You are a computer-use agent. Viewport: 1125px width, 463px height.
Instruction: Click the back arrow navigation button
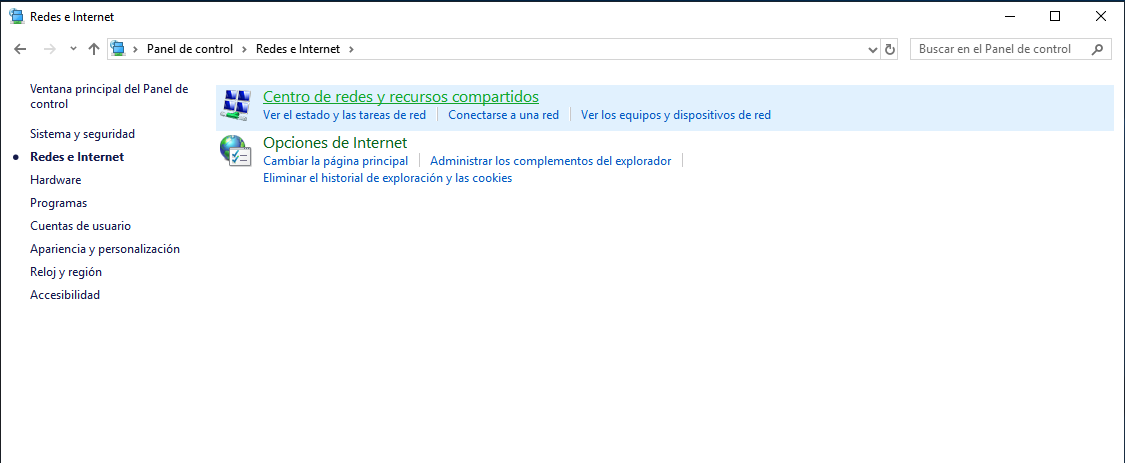20,50
